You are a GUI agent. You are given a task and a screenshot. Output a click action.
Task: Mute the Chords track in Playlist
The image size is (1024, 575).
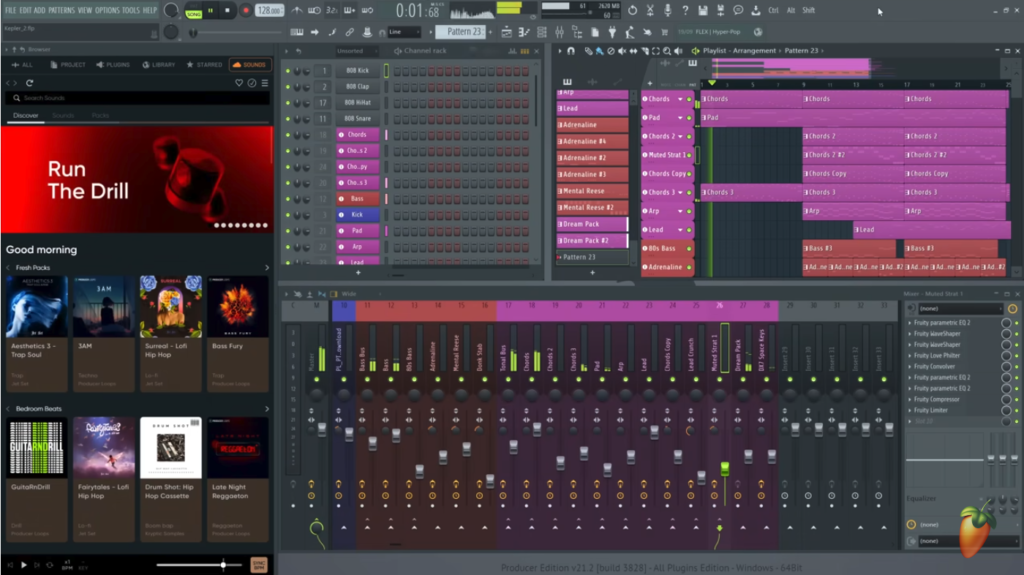(x=689, y=99)
